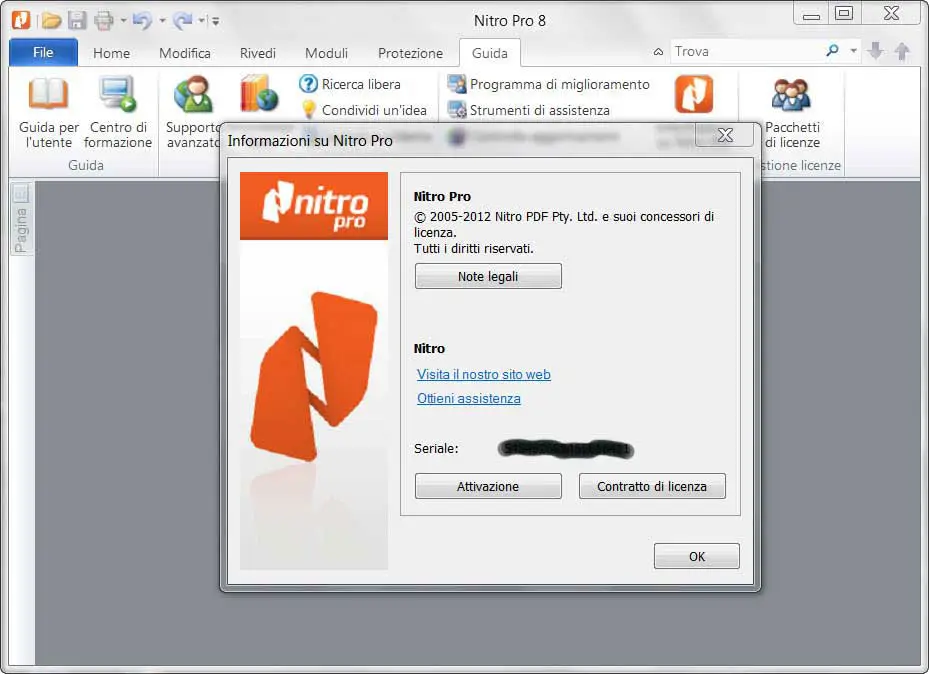The width and height of the screenshot is (929, 674).
Task: Save the document with the floppy disk icon
Action: click(77, 21)
